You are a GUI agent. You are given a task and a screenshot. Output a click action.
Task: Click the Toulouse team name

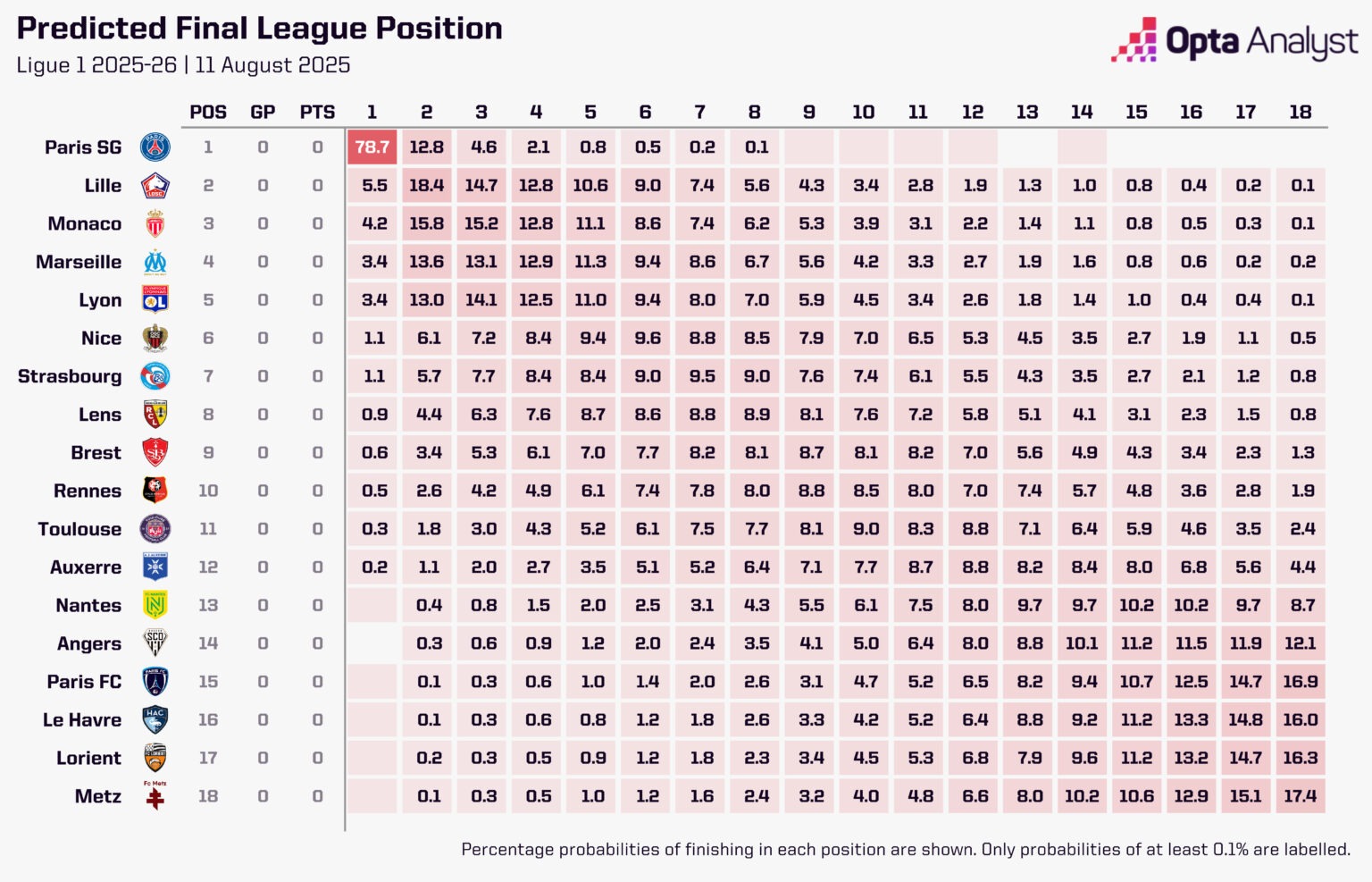point(79,529)
